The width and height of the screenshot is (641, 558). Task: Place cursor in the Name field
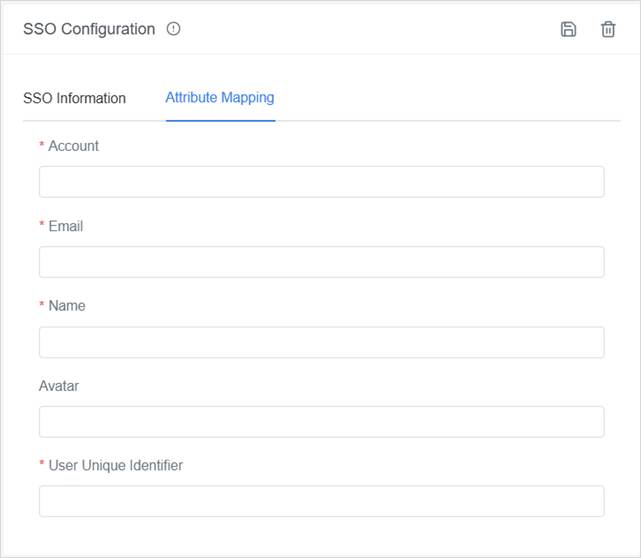point(321,342)
